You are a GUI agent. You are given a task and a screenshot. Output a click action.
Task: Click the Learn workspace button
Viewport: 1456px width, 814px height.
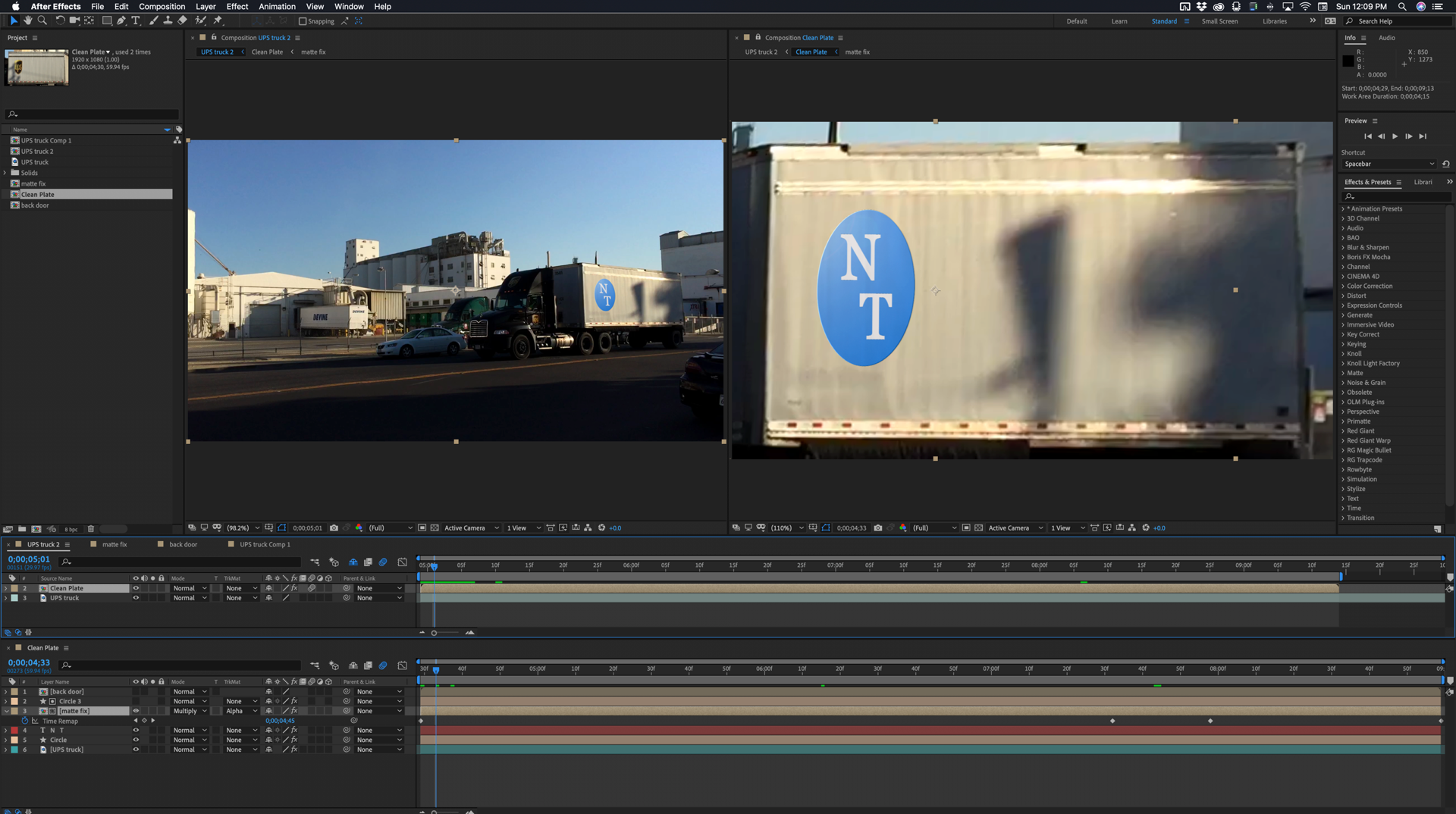pos(1119,21)
